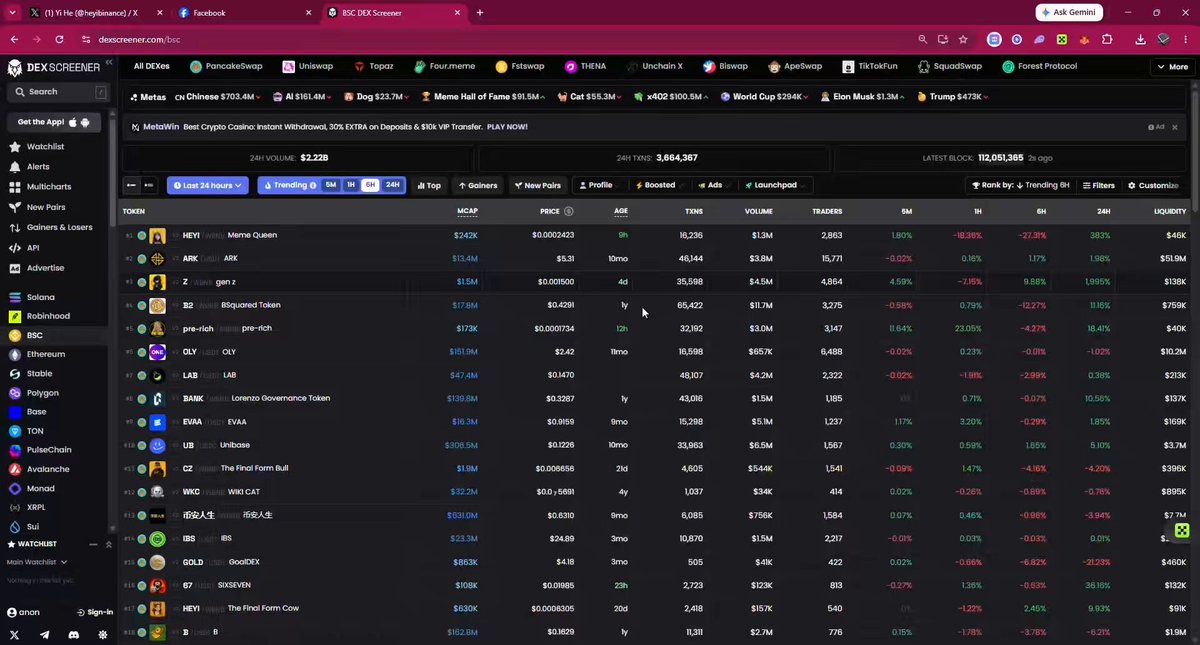Screen dimensions: 1200x645
Task: Set trending timeframe to 1H
Action: coord(351,185)
